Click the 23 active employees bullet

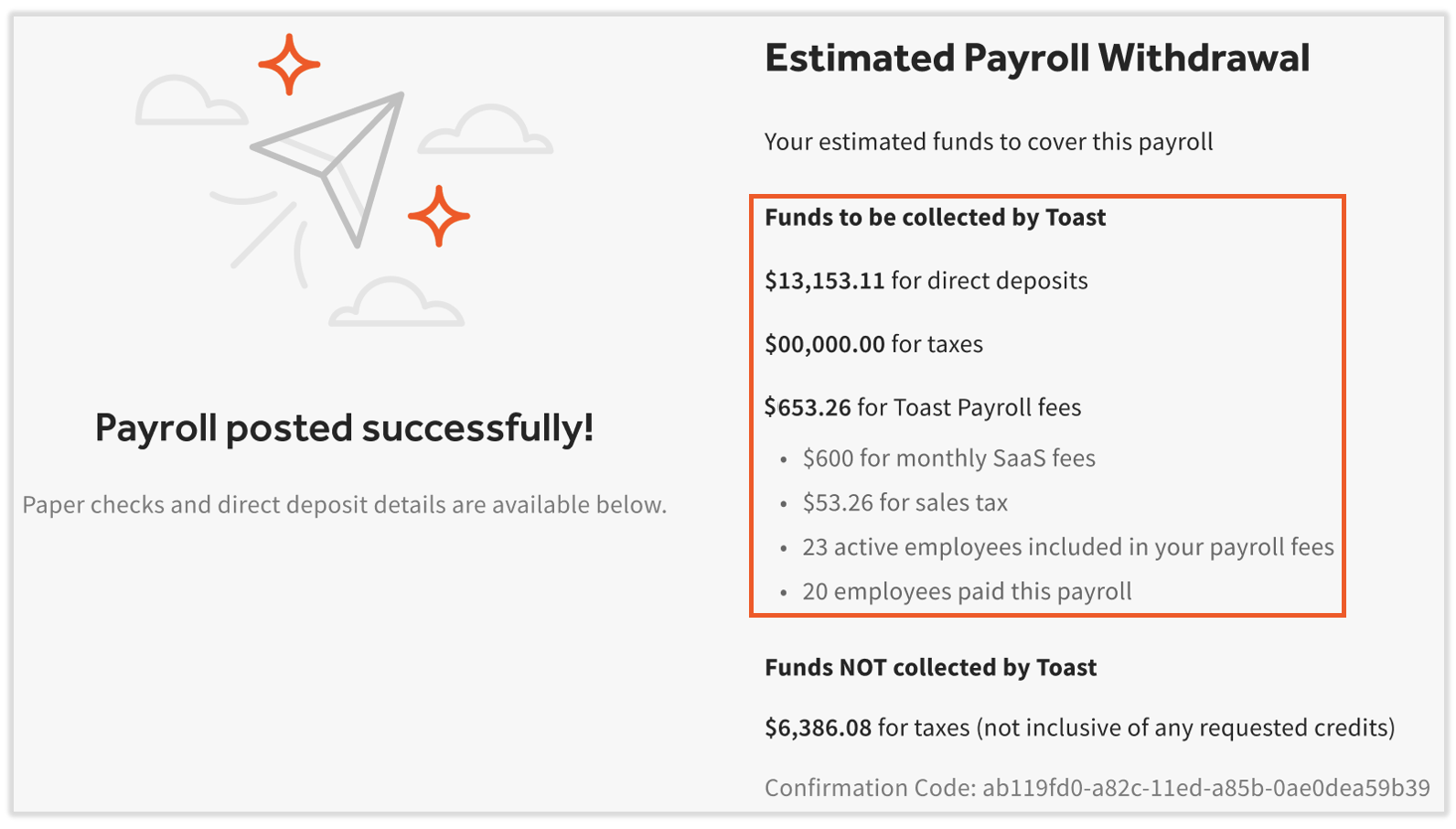click(x=1067, y=547)
